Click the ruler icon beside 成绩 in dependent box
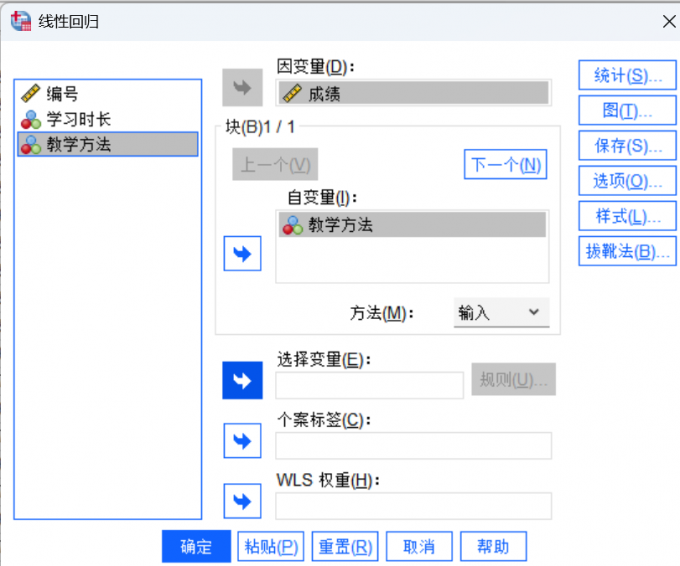 [x=292, y=93]
